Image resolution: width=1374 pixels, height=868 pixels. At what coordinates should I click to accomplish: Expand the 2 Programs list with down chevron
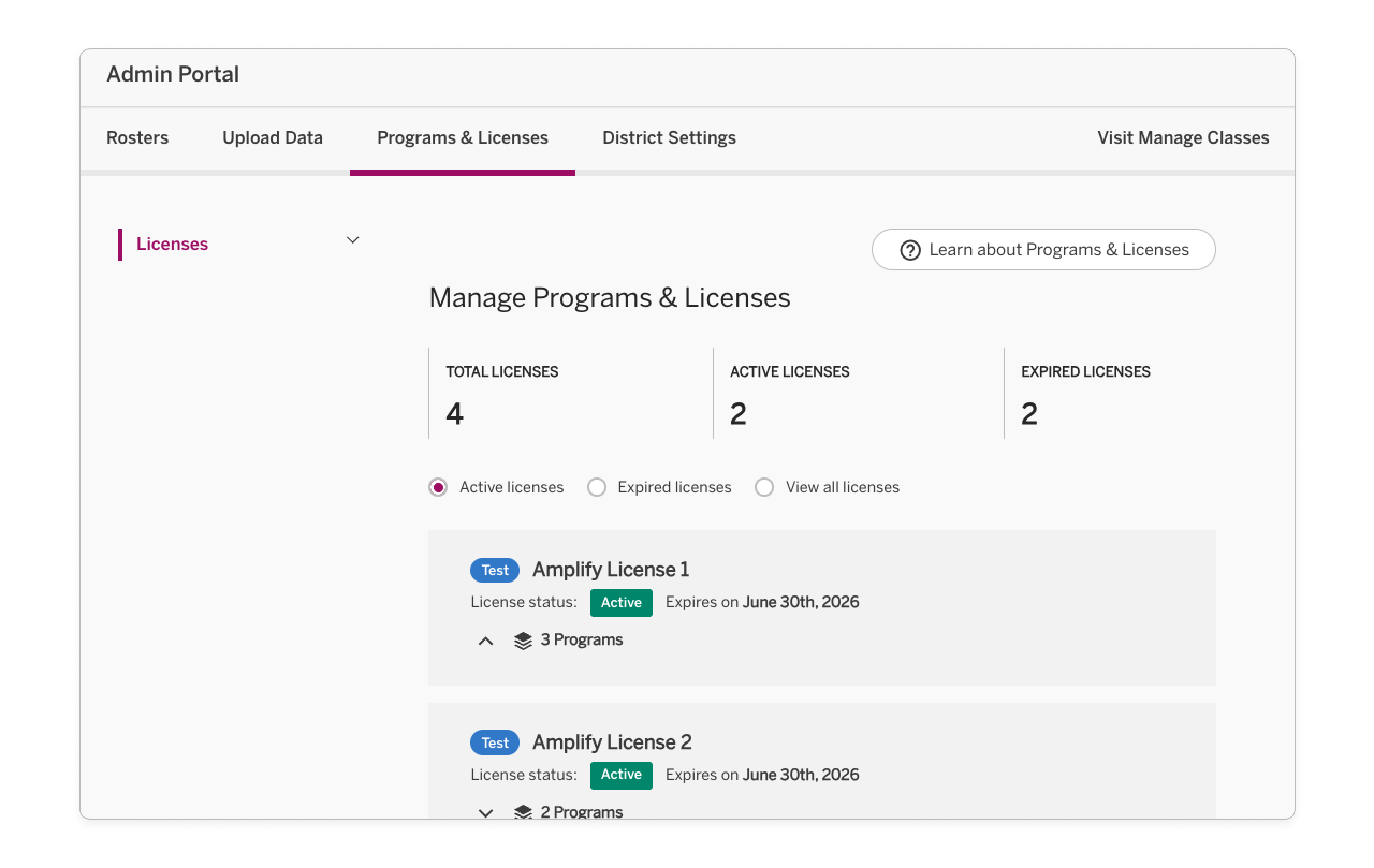[x=486, y=813]
